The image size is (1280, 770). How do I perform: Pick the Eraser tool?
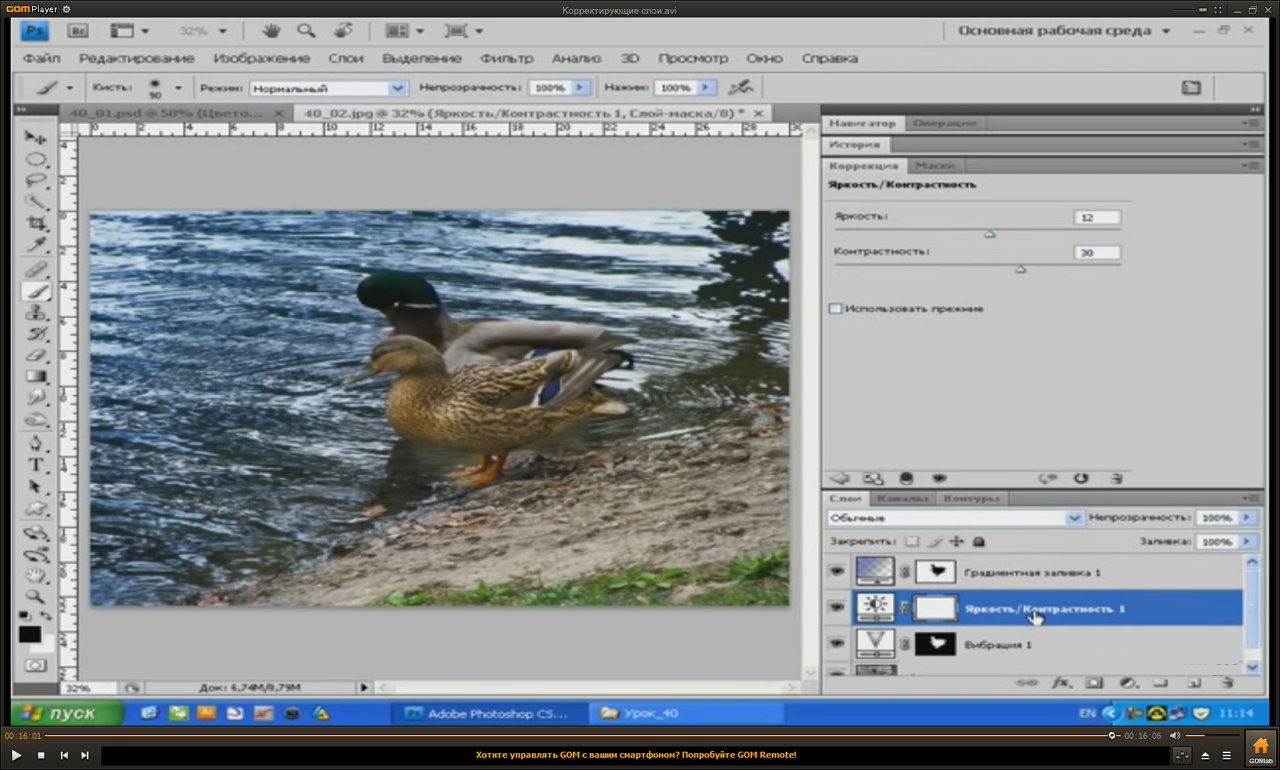[x=37, y=355]
